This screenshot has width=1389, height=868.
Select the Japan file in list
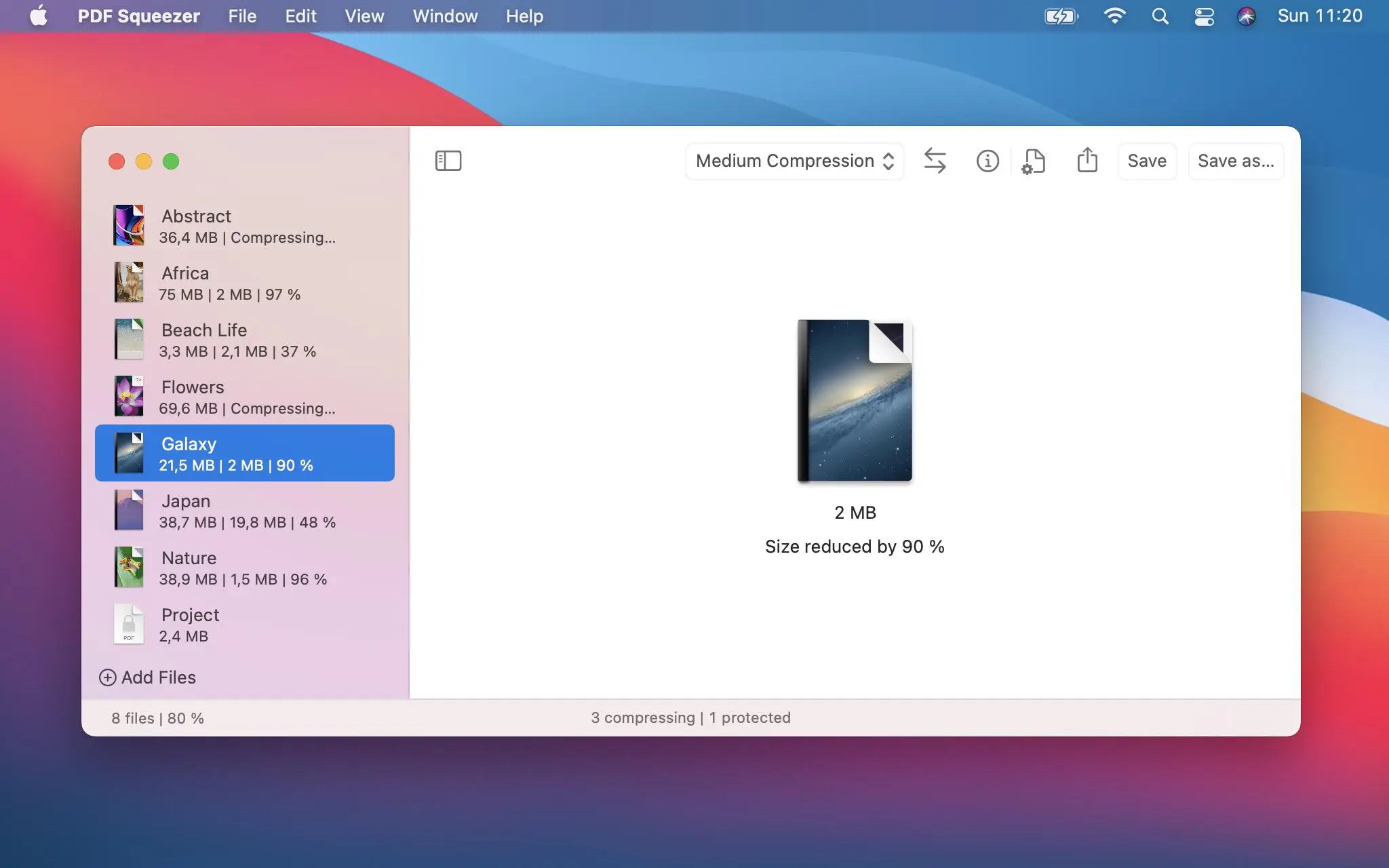tap(244, 511)
